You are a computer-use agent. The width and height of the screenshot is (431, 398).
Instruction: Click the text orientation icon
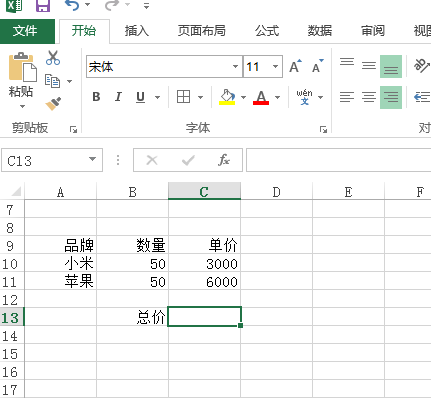tap(421, 66)
